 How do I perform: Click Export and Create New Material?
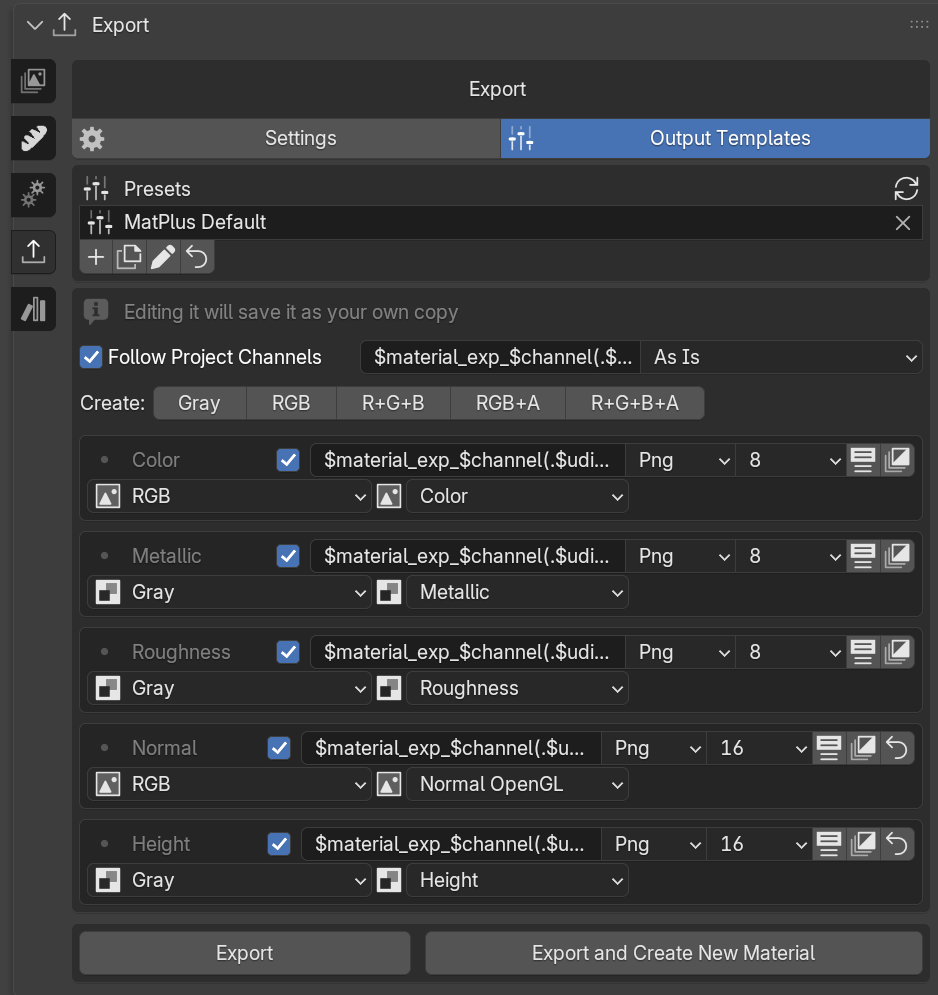click(x=673, y=953)
